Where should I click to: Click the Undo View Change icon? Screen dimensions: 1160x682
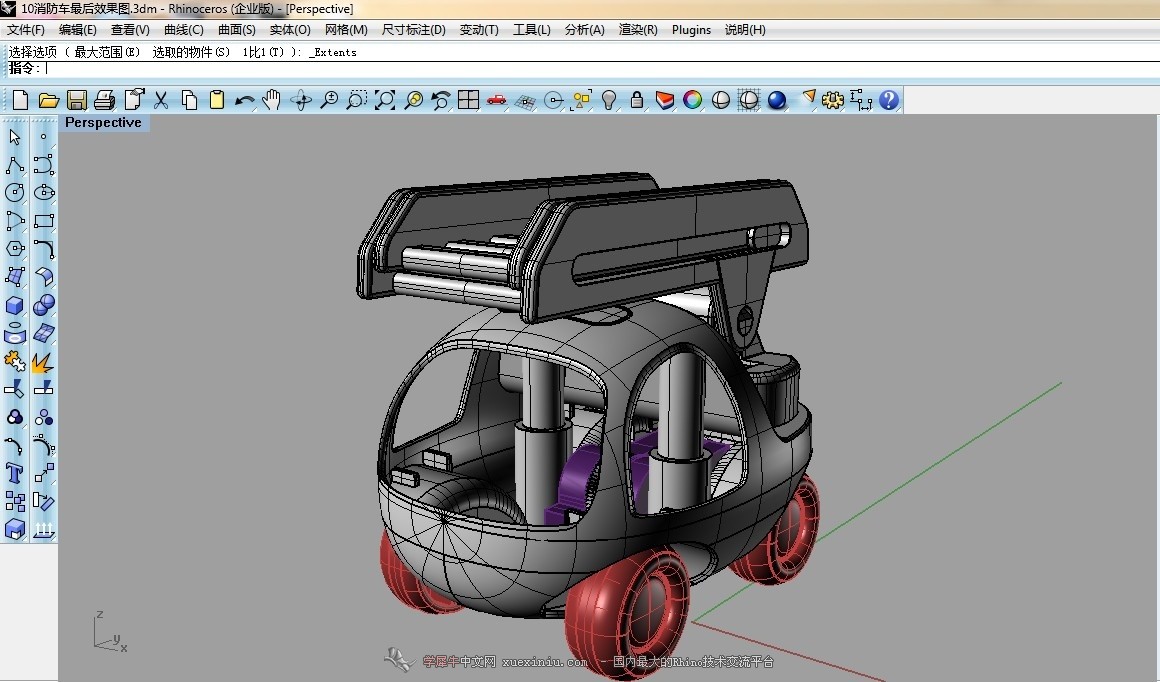[441, 100]
